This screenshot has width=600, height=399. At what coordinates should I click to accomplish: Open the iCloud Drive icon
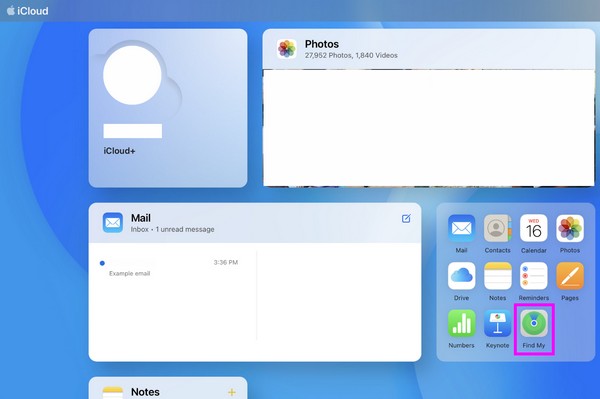pos(461,276)
